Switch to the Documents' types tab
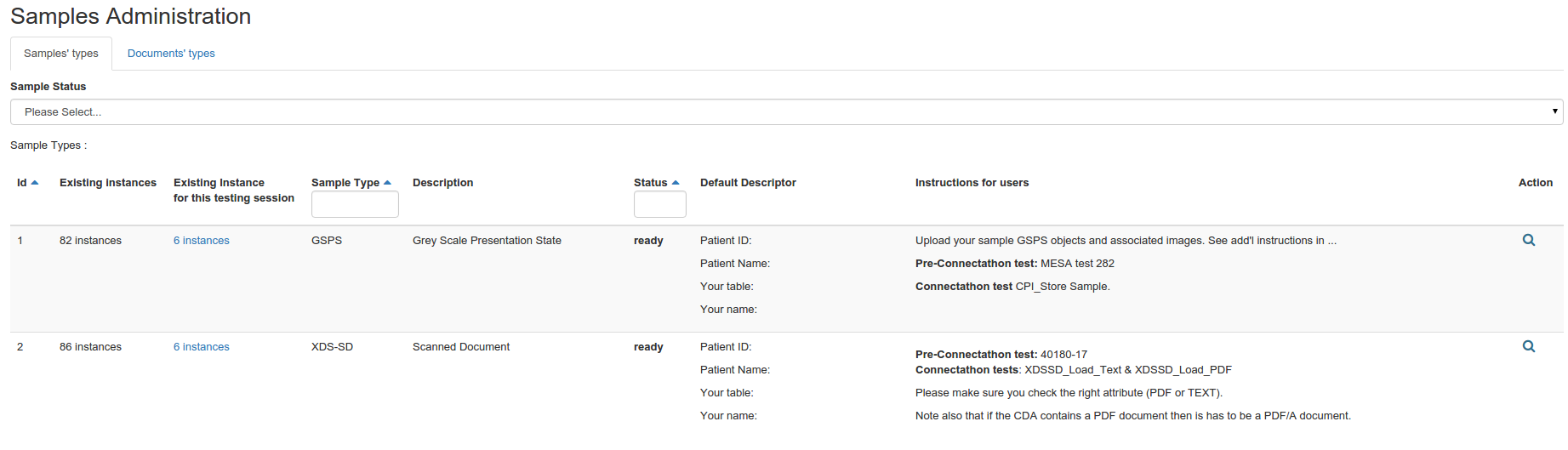This screenshot has width=1568, height=450. click(x=171, y=54)
